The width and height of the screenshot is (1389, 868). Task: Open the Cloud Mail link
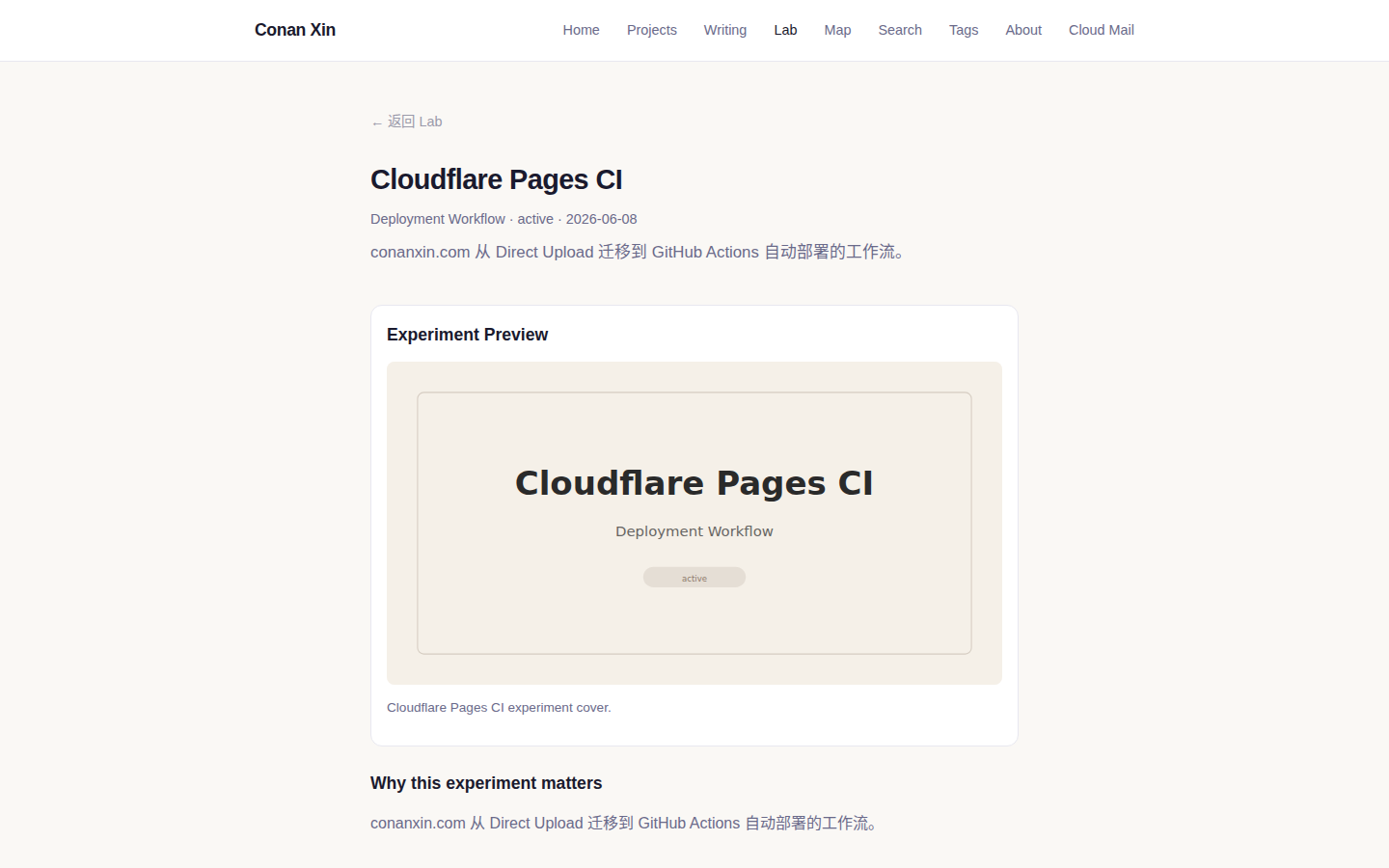pos(1102,30)
